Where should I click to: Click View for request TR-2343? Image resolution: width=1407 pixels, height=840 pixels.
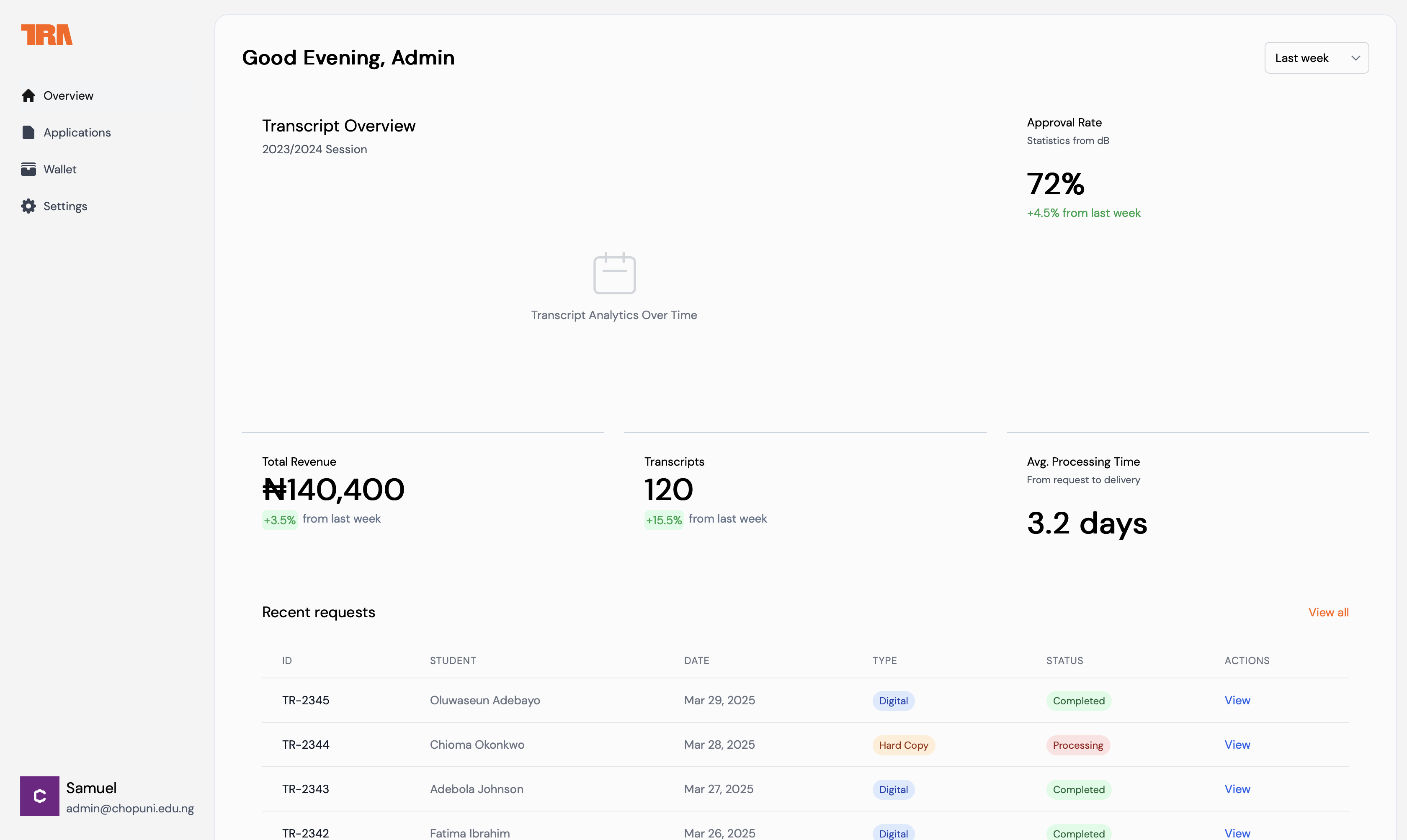coord(1237,788)
